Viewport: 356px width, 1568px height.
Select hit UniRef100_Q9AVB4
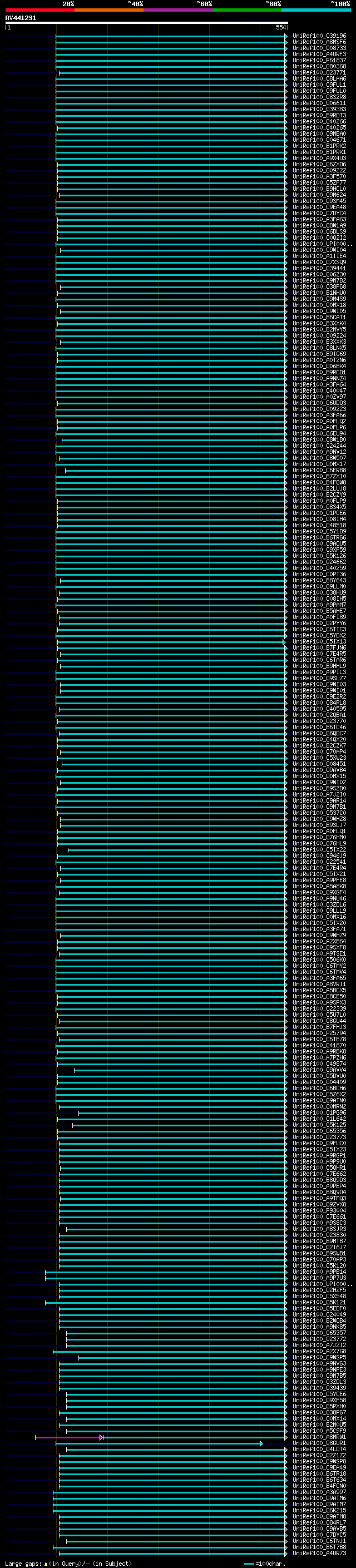point(319,770)
